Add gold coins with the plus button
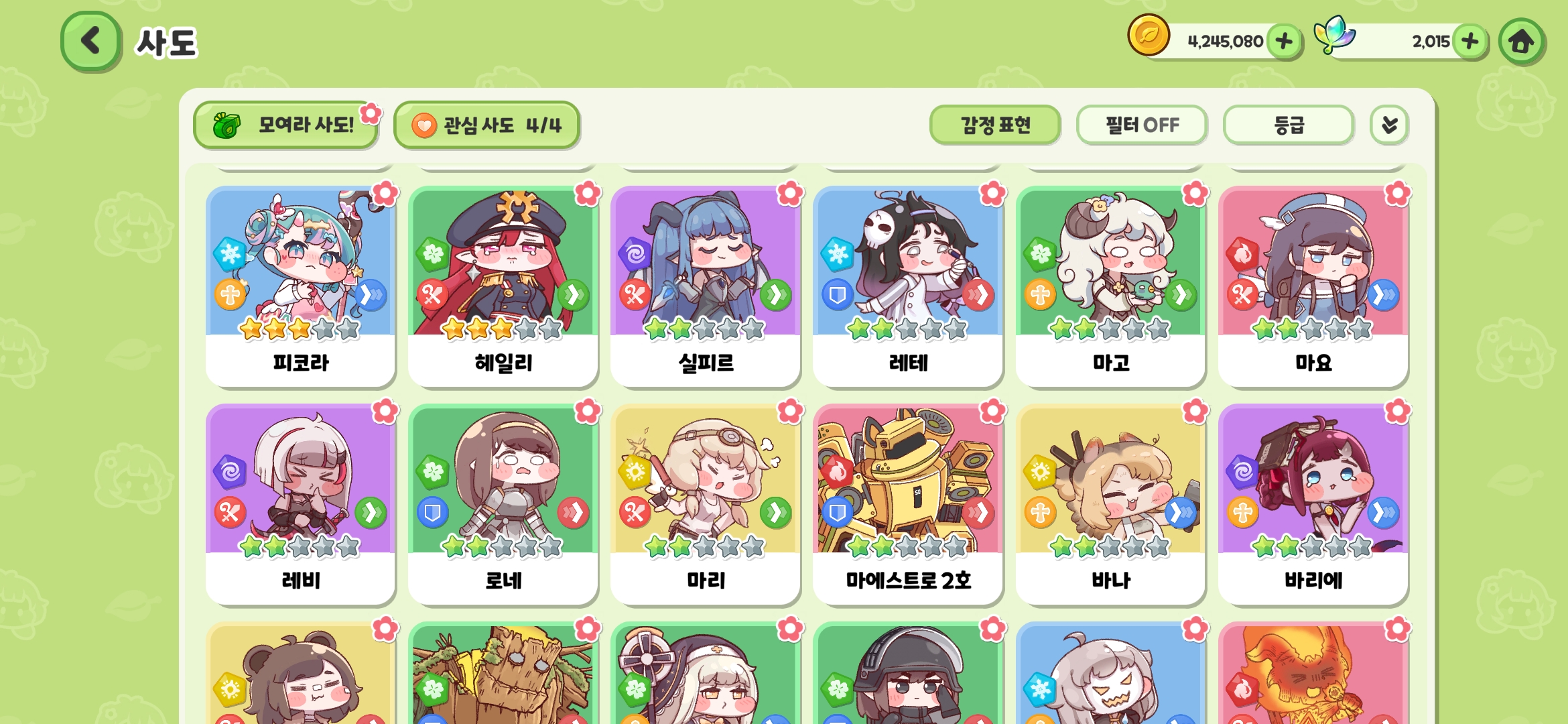Screen dimensions: 1568x724 (x=1284, y=42)
